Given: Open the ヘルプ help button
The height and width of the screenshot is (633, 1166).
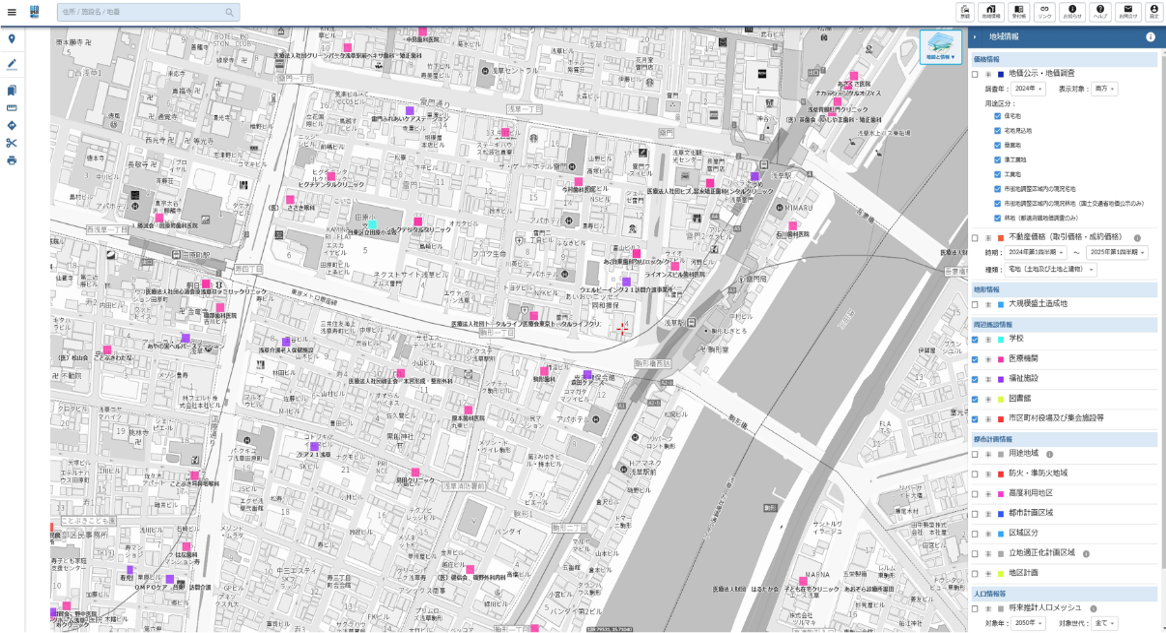Looking at the screenshot, I should coord(1100,12).
